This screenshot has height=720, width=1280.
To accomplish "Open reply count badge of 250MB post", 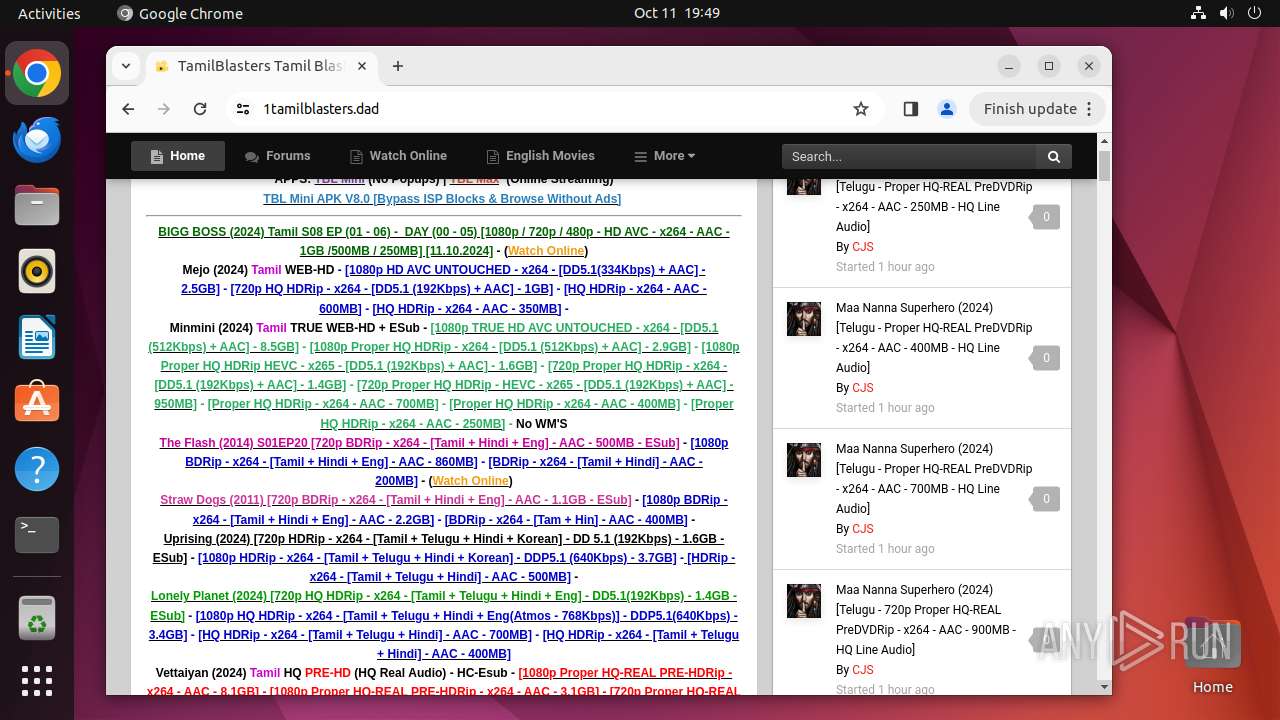I will coord(1046,217).
